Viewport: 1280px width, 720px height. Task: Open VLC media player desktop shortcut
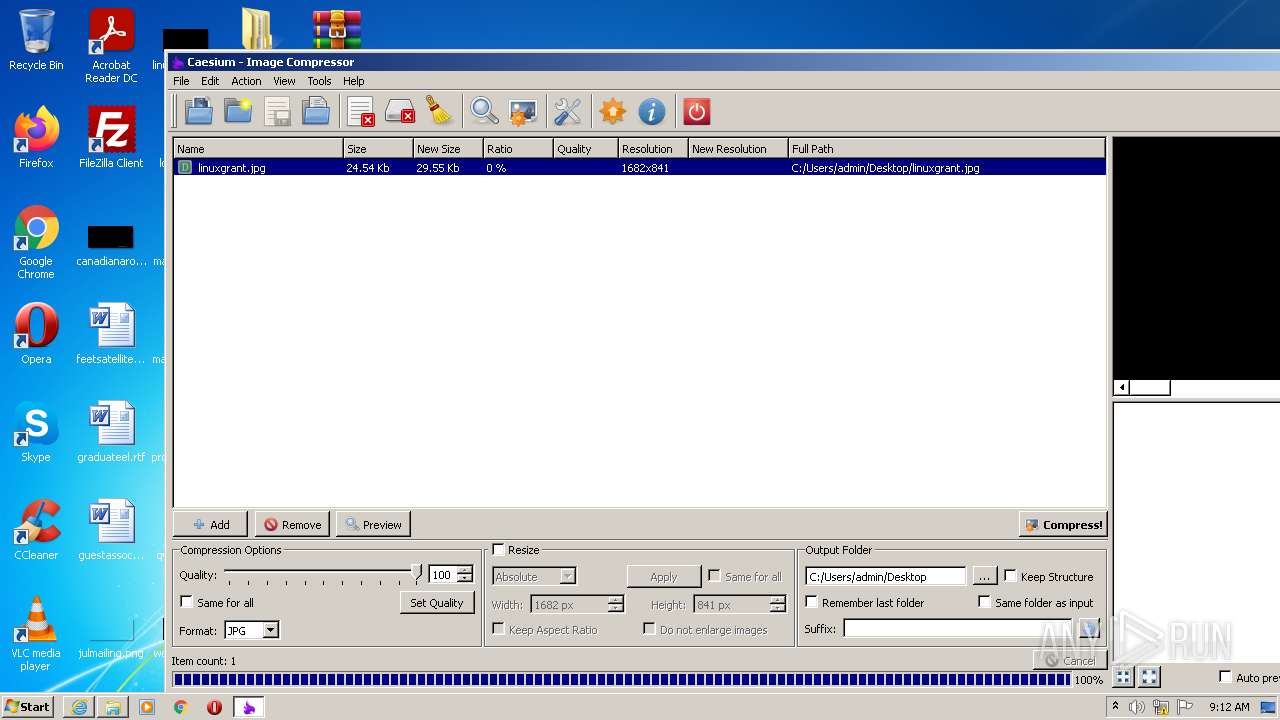[x=36, y=634]
